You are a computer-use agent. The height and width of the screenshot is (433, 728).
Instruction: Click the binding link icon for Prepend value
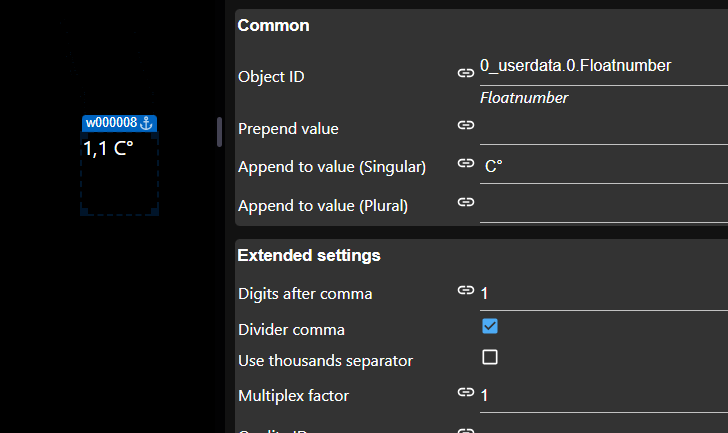tap(465, 125)
